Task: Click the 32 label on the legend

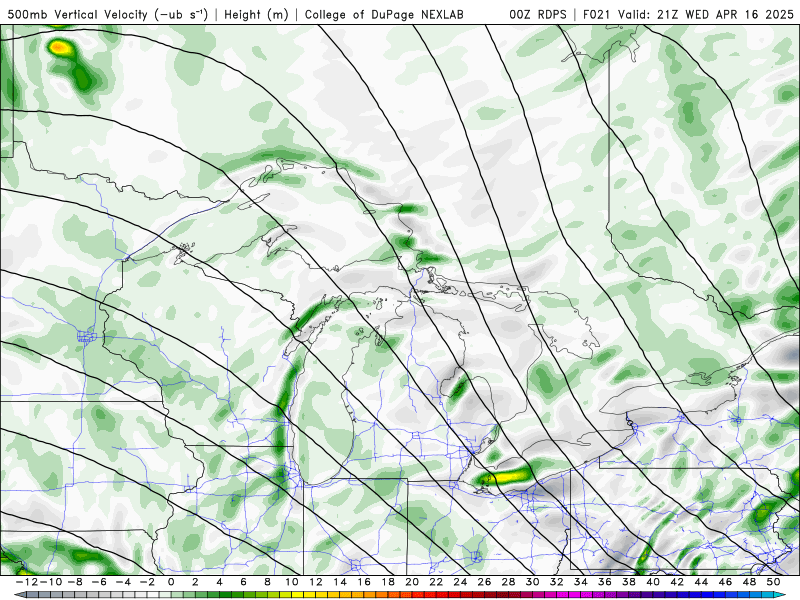Action: tap(557, 582)
